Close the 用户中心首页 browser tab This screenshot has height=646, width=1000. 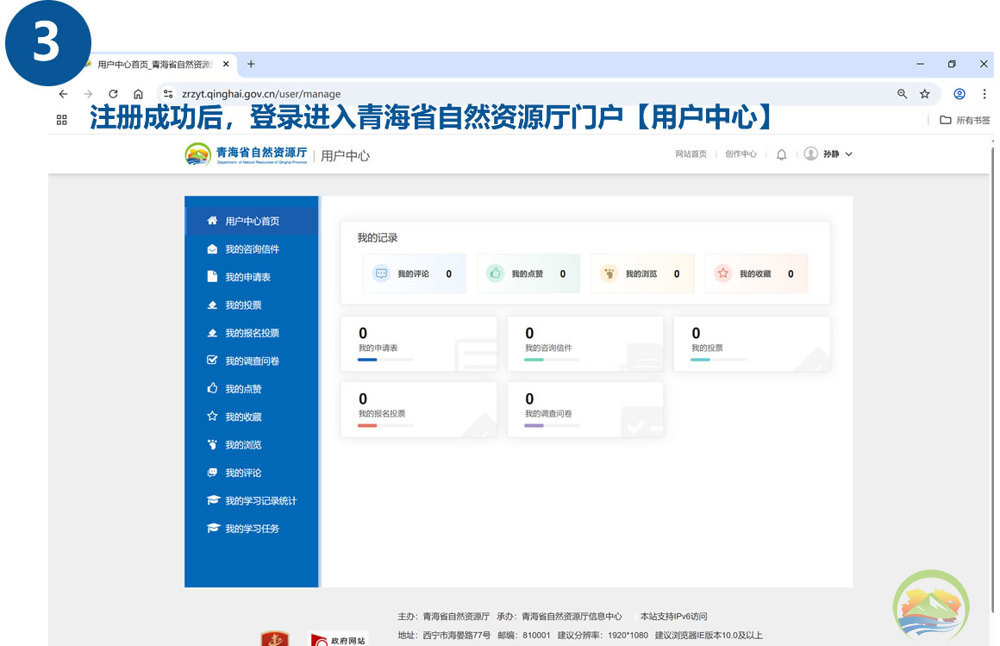tap(226, 64)
